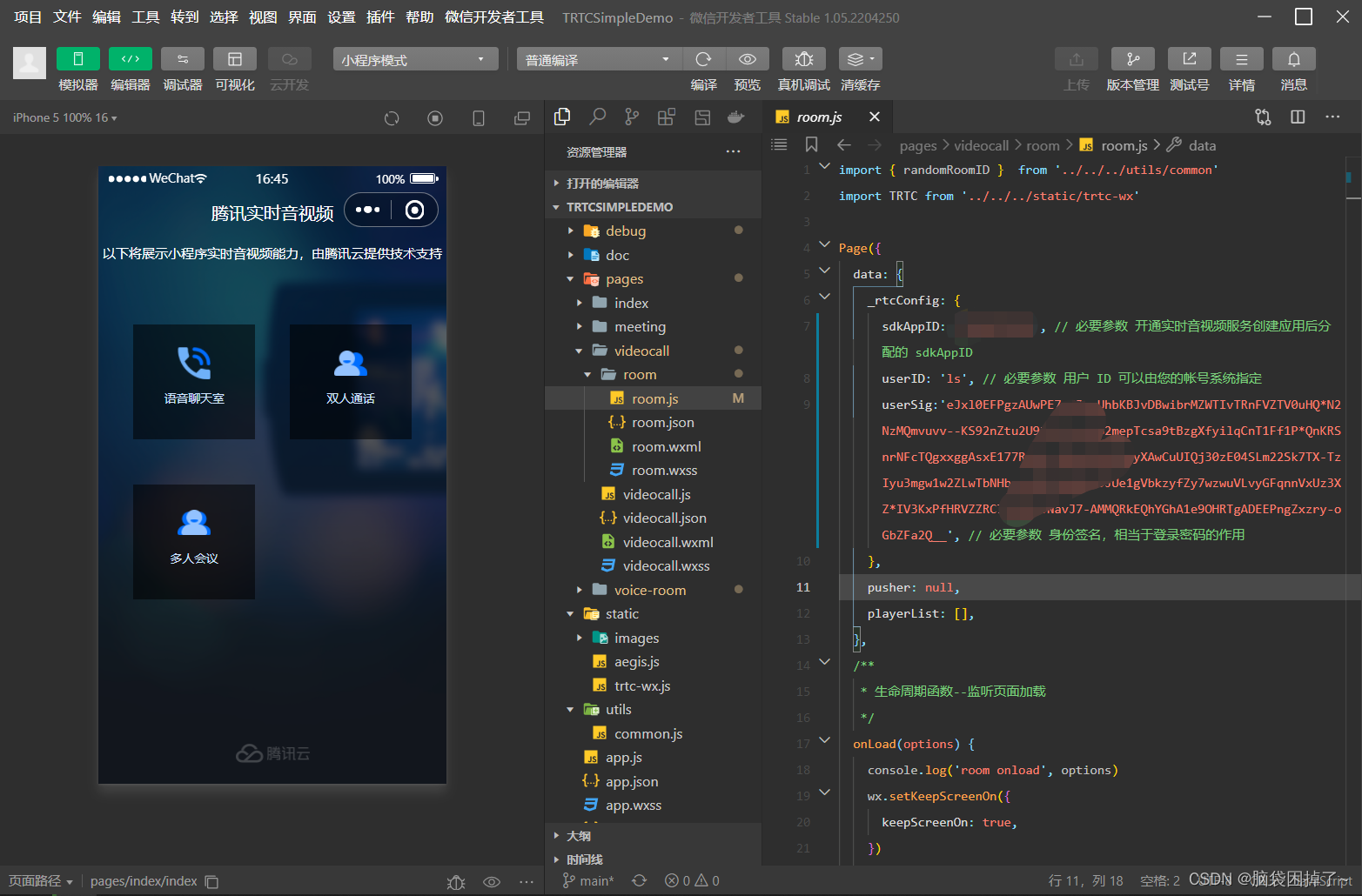Click the real device debug bug icon
The height and width of the screenshot is (896, 1362).
[x=804, y=58]
